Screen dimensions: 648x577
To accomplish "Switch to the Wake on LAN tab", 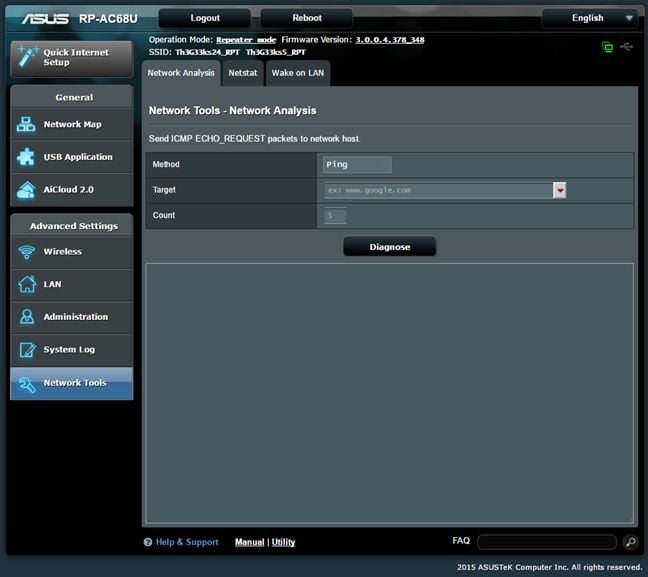I will coord(297,73).
